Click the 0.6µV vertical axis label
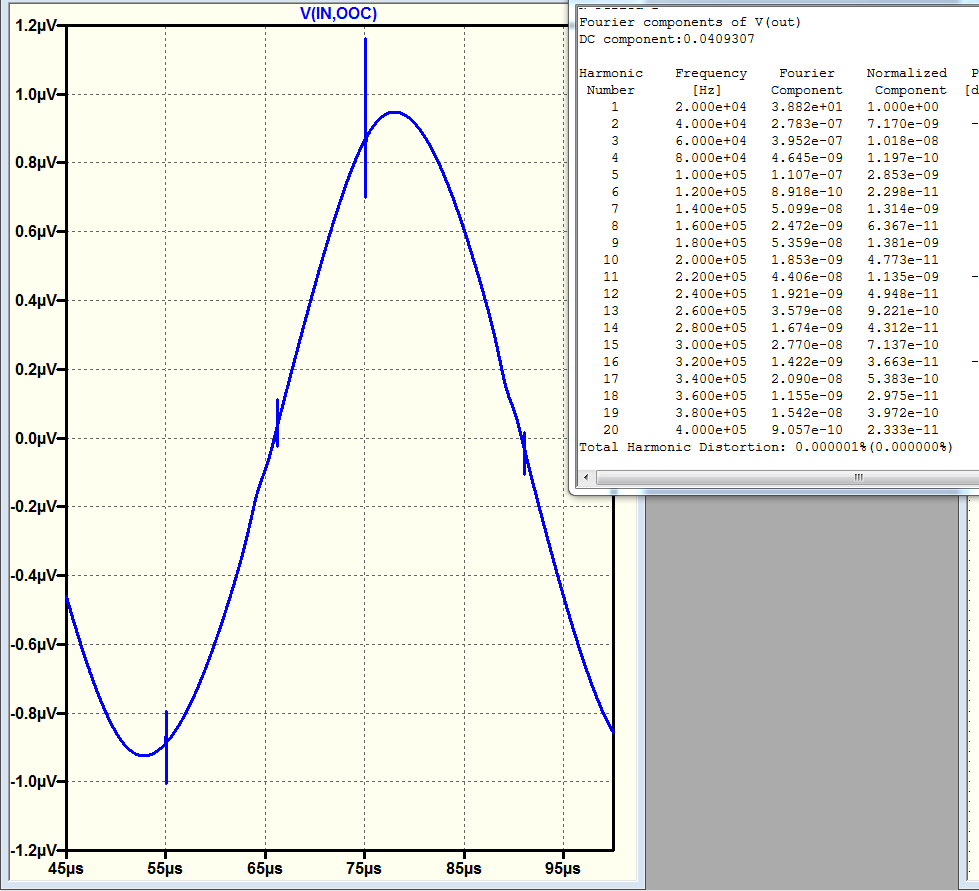The width and height of the screenshot is (979, 891). pyautogui.click(x=36, y=232)
